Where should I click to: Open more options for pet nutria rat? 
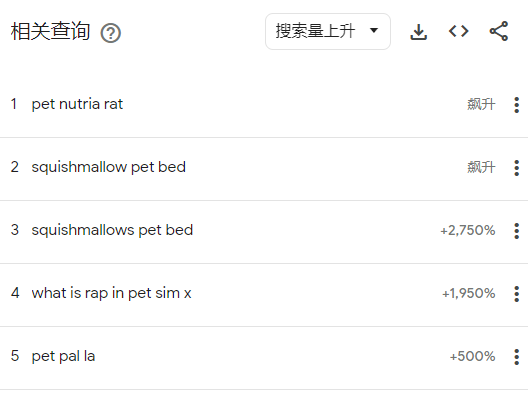[x=516, y=105]
